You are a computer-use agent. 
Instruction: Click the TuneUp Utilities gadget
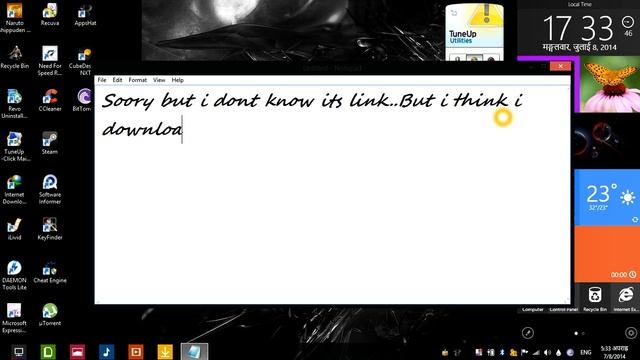[474, 32]
